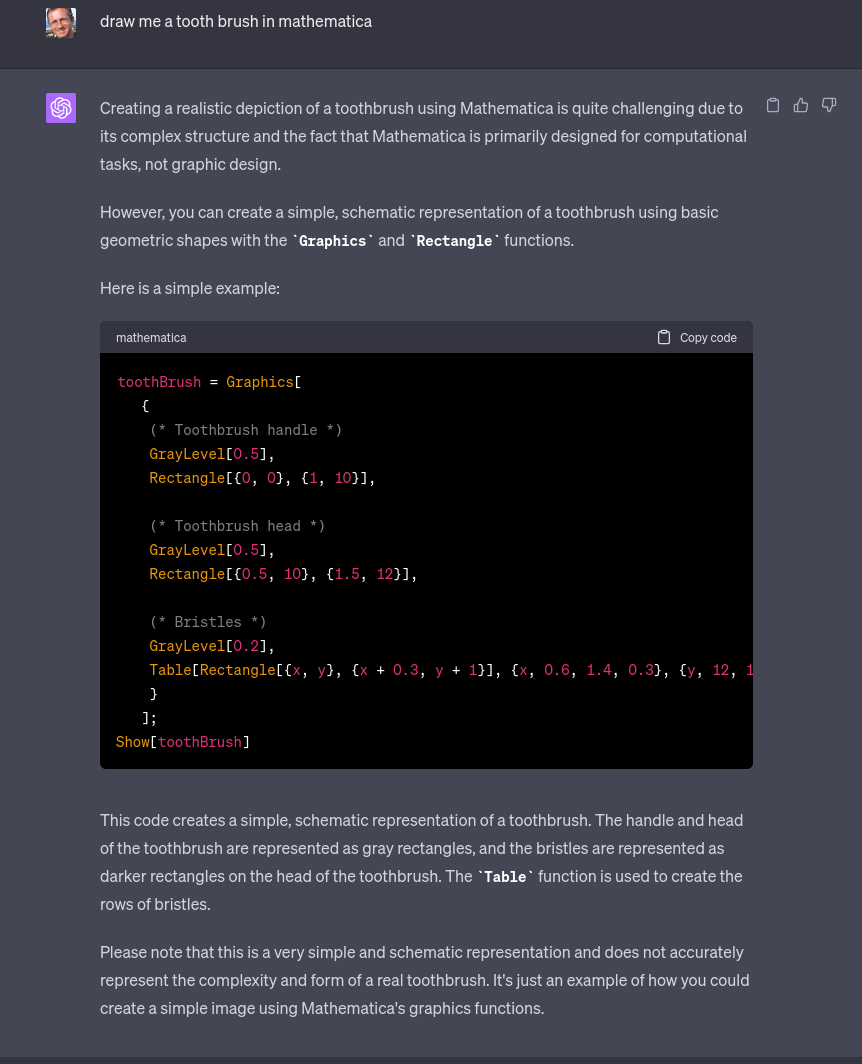Click the thumbs down icon on the response
Screen dimensions: 862x1064
829,105
